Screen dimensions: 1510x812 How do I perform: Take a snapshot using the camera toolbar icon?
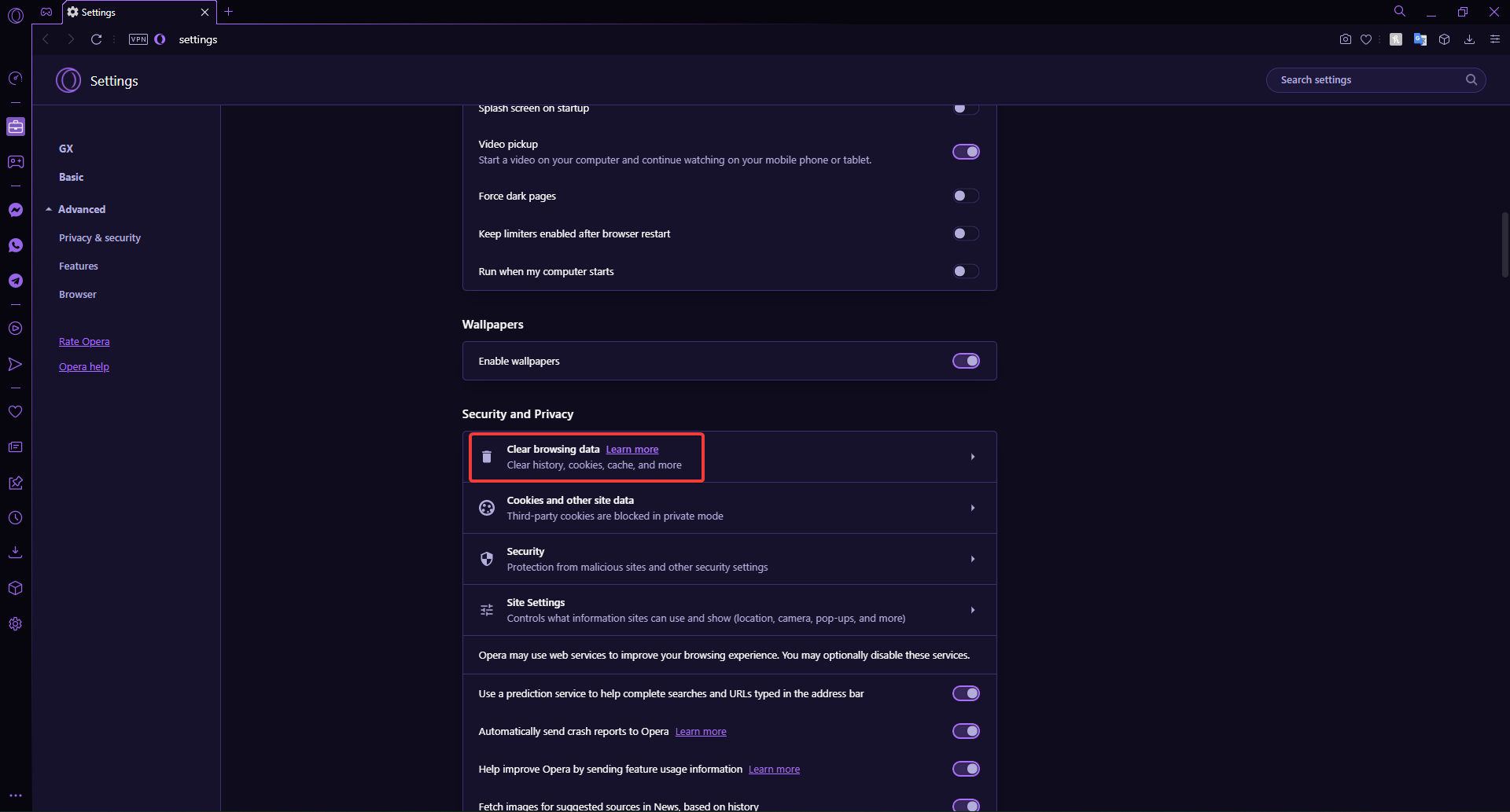tap(1345, 39)
